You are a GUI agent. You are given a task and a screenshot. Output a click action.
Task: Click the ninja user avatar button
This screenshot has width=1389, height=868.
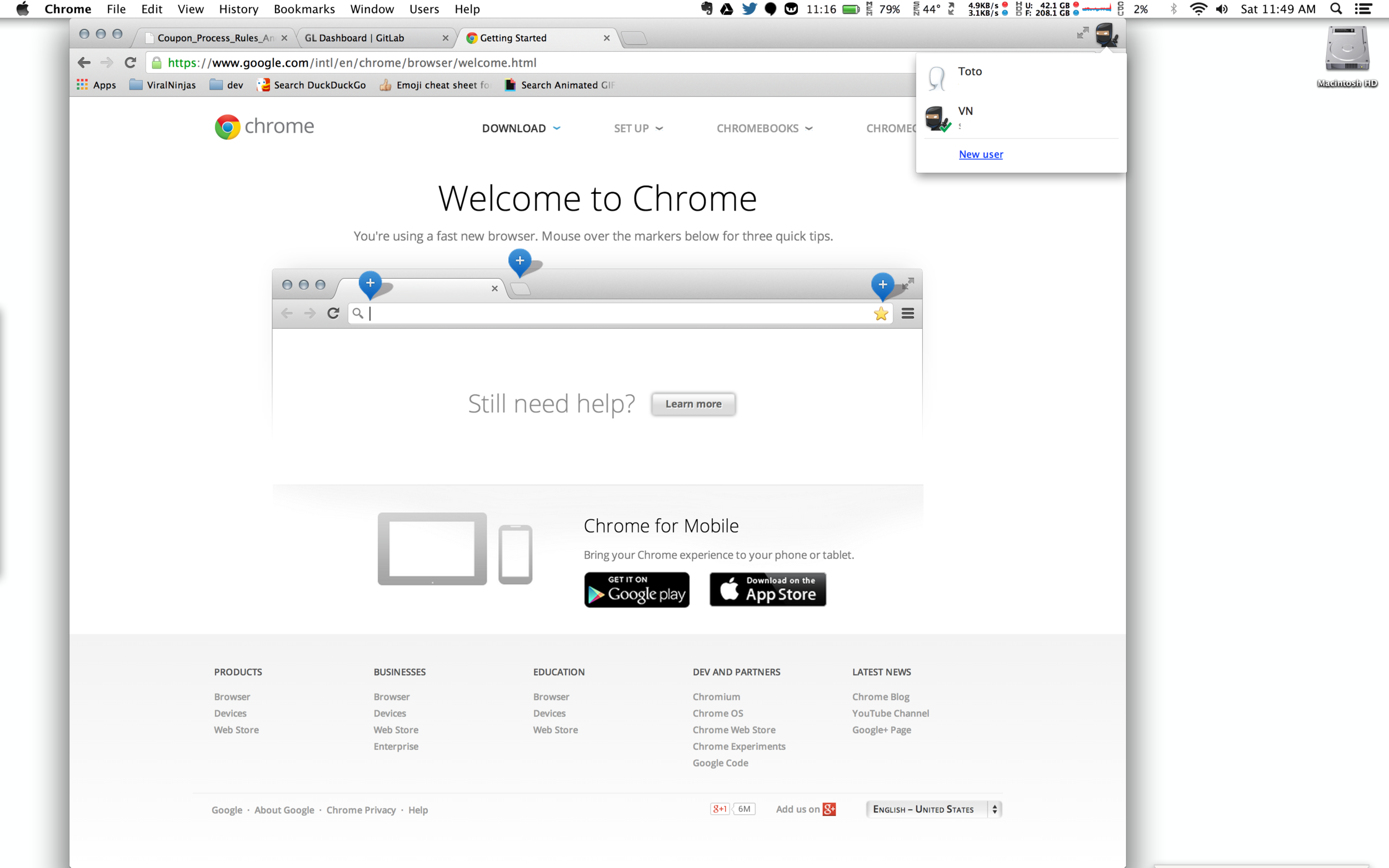coord(1106,35)
